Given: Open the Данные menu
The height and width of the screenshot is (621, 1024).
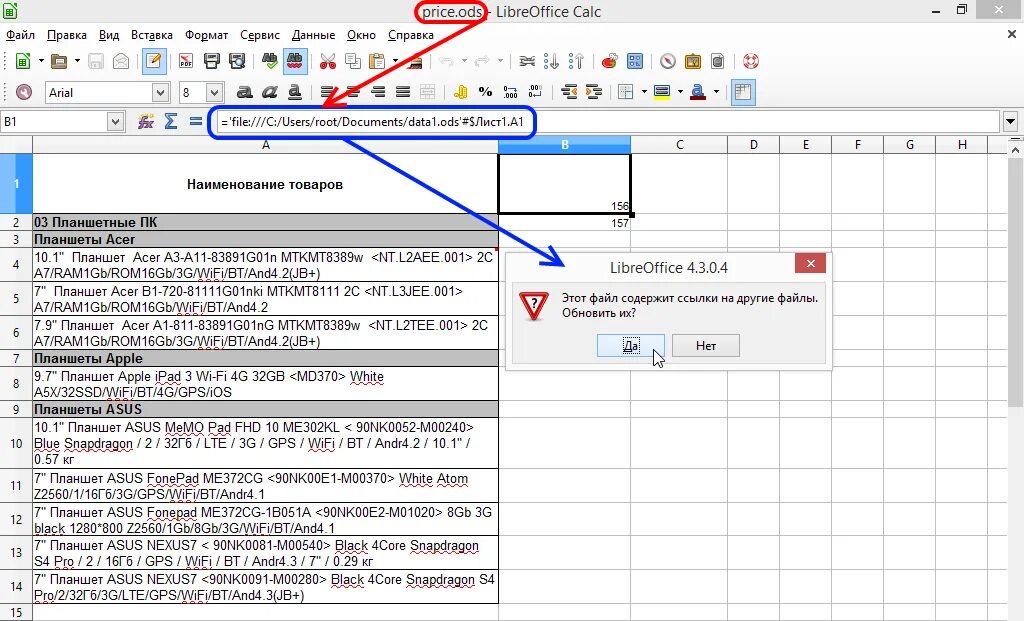Looking at the screenshot, I should coord(313,35).
